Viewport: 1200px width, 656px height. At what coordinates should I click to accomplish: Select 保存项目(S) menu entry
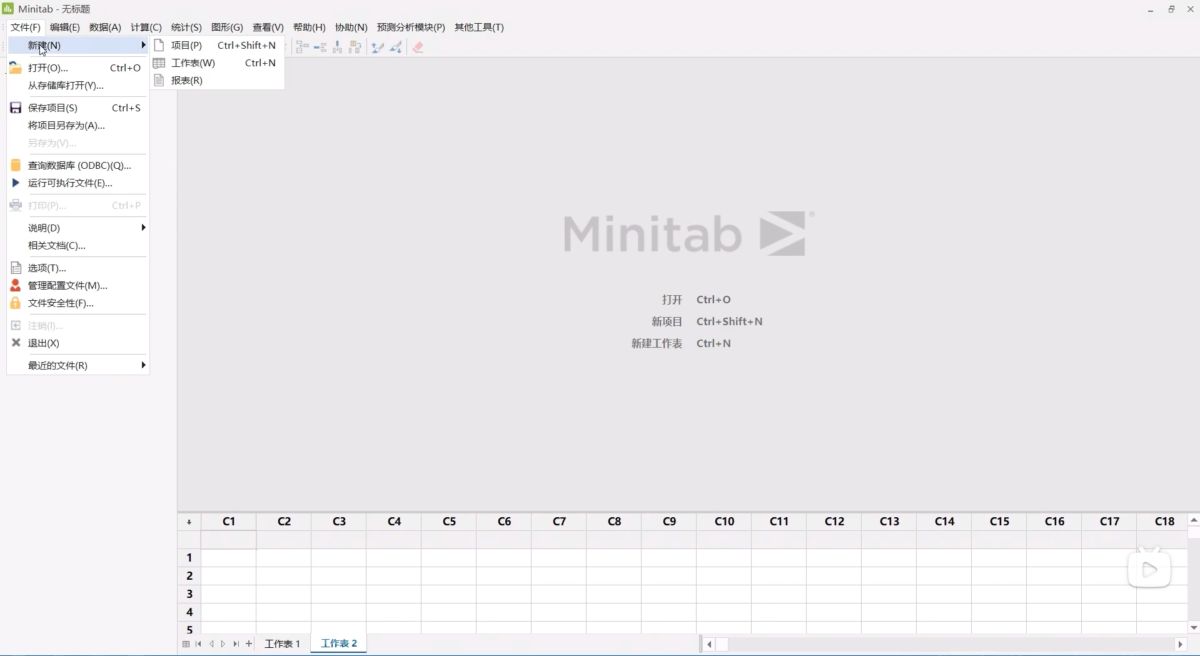click(78, 108)
